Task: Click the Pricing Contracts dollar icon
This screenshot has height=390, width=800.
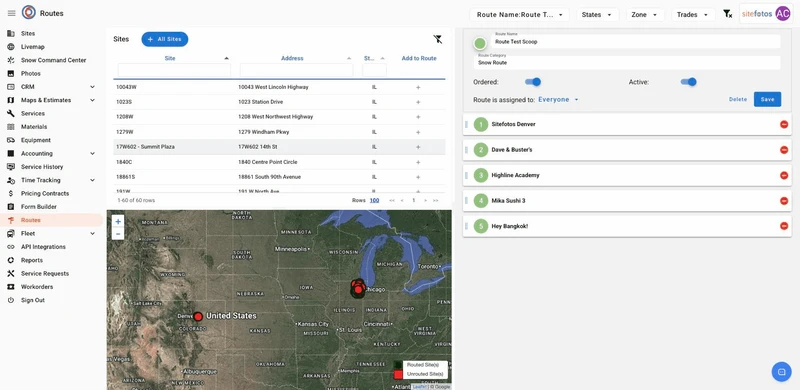Action: pos(11,193)
